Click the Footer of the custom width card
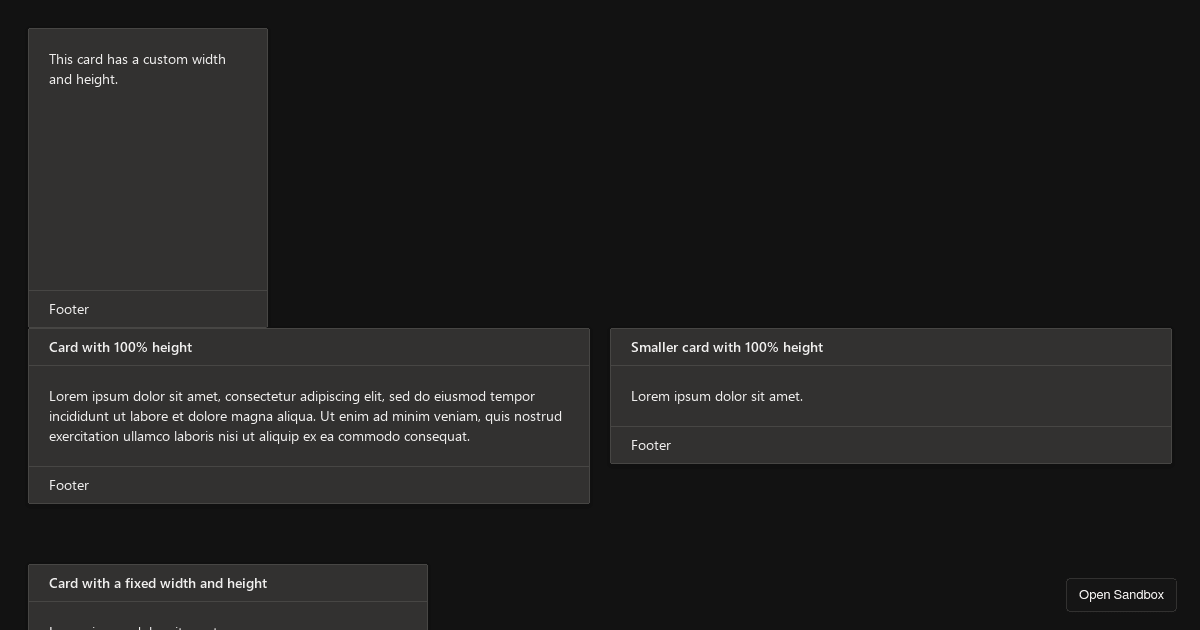 click(69, 309)
